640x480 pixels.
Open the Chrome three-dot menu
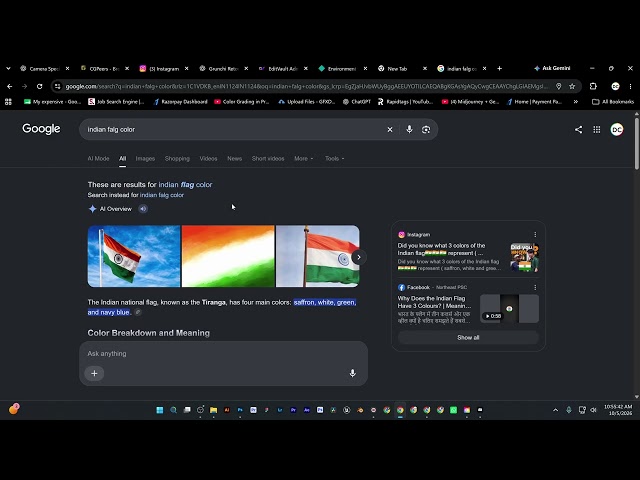[x=630, y=87]
